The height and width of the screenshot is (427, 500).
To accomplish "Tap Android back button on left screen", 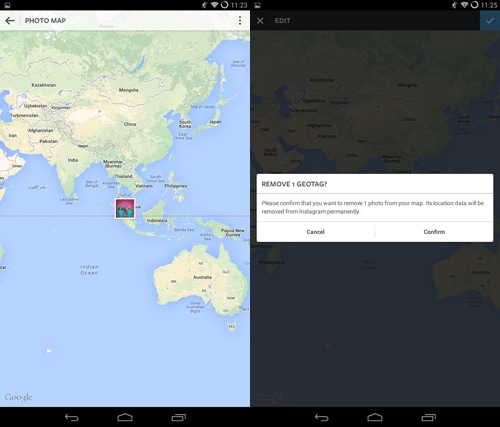I will pos(71,417).
